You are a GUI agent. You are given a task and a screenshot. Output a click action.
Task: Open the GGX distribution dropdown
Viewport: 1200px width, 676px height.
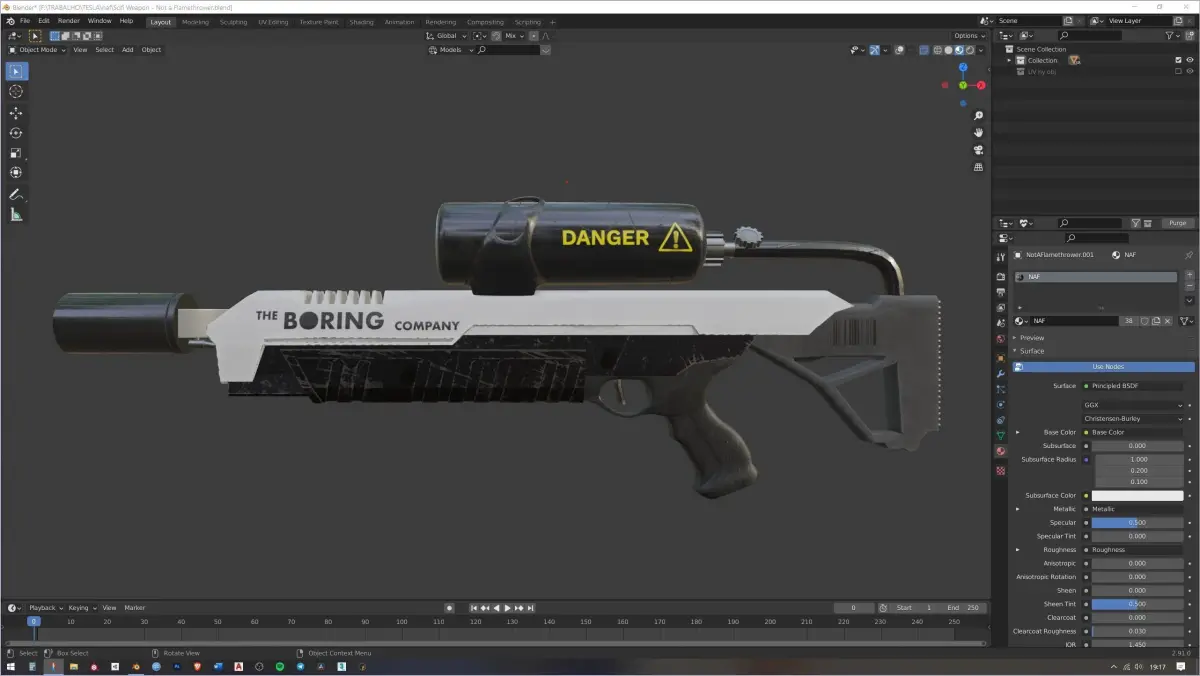click(x=1134, y=405)
